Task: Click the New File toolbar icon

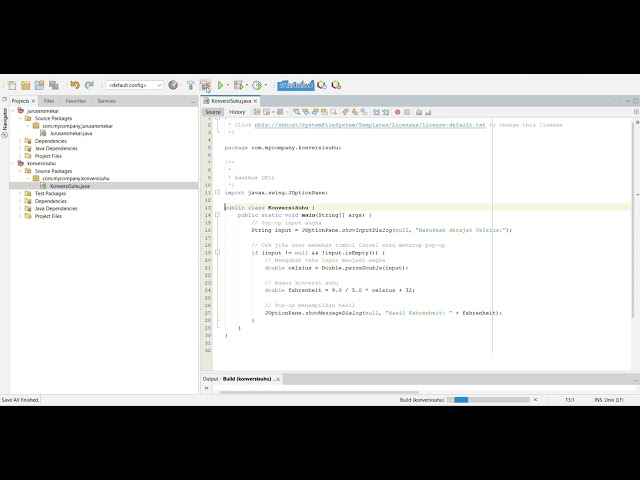Action: (12, 85)
